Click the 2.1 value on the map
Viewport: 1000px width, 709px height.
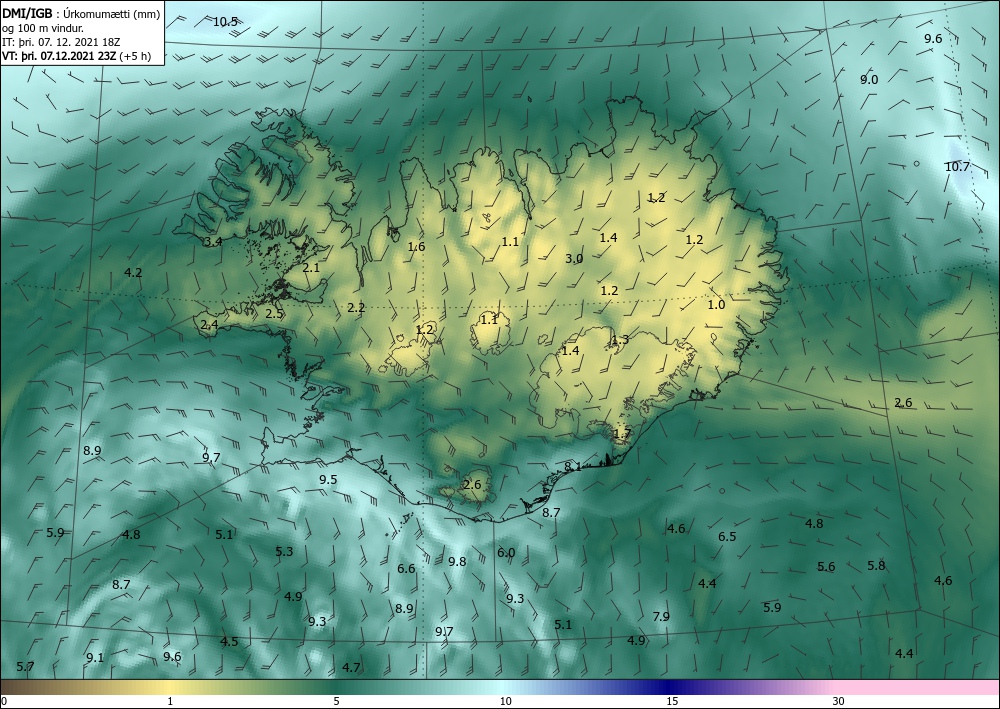click(311, 268)
